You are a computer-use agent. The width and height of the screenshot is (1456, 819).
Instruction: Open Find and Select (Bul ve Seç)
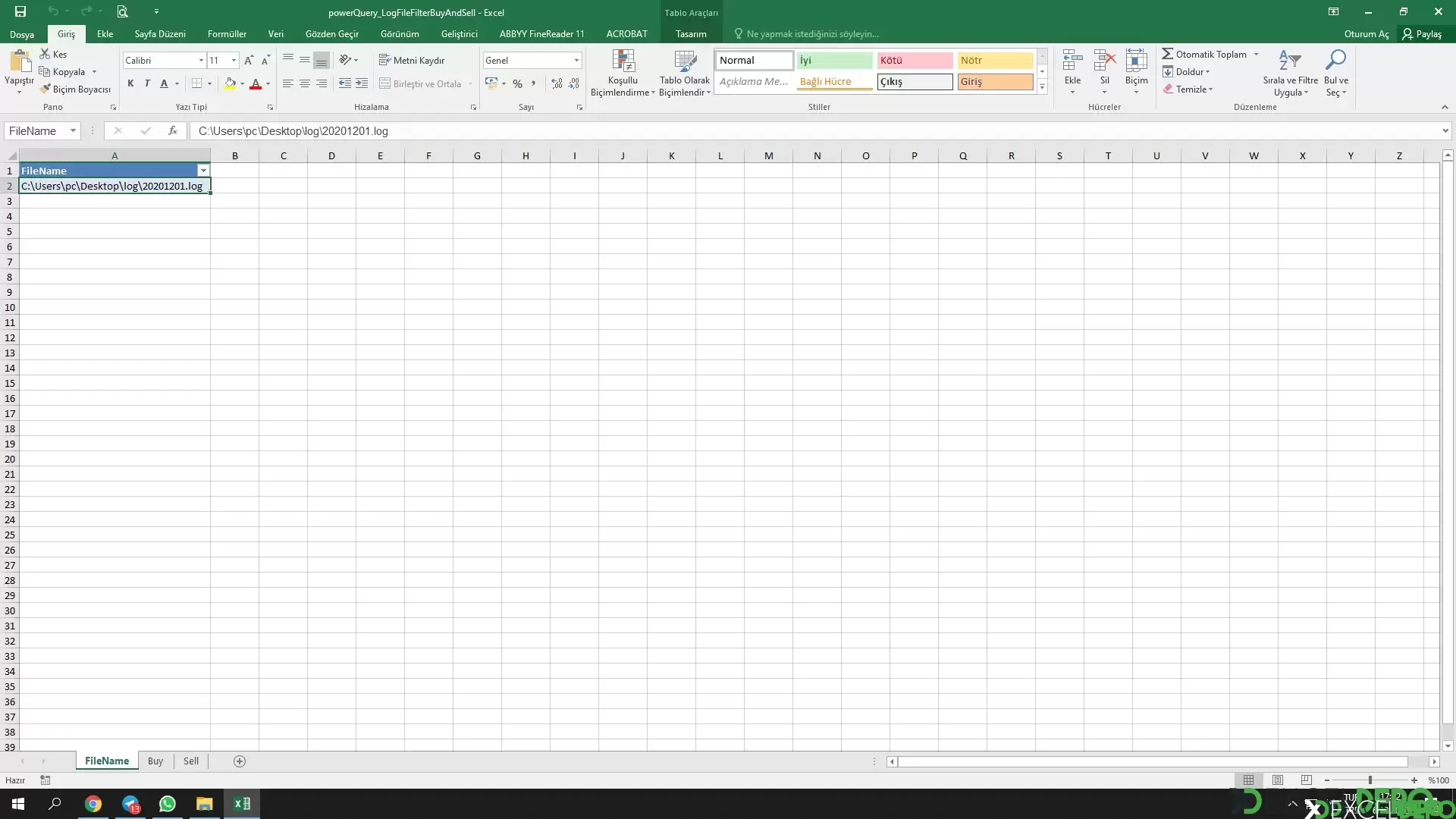tap(1335, 73)
